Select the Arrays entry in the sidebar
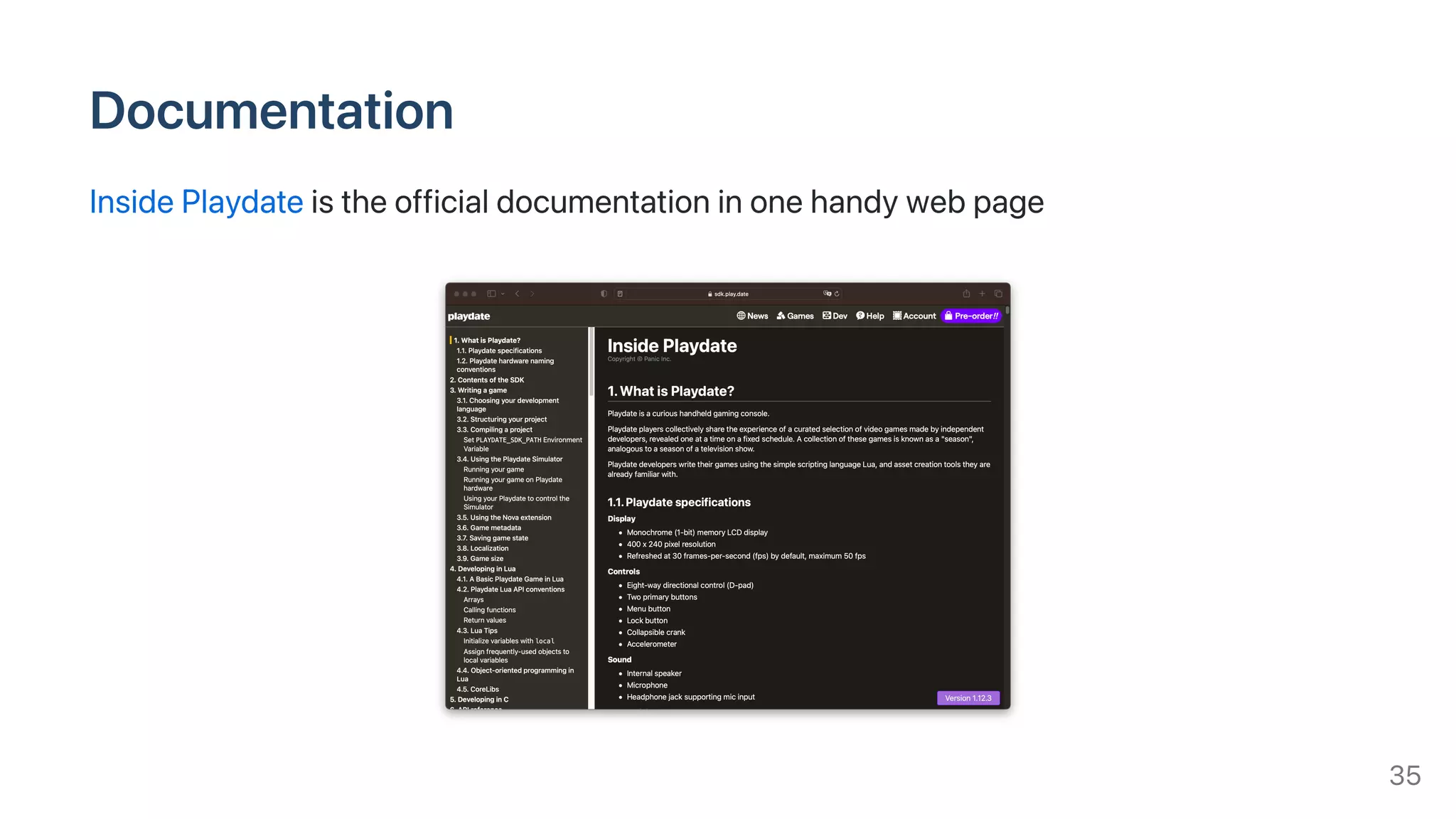The width and height of the screenshot is (1456, 819). coord(473,600)
